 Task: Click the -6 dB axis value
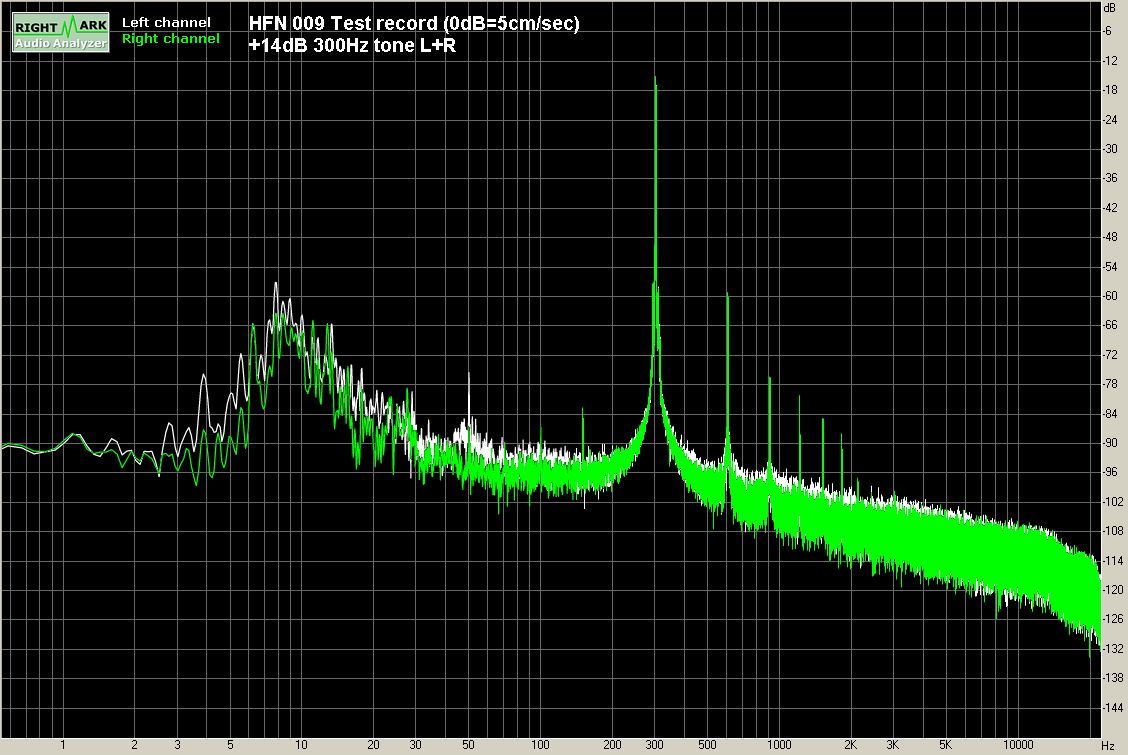point(1108,31)
